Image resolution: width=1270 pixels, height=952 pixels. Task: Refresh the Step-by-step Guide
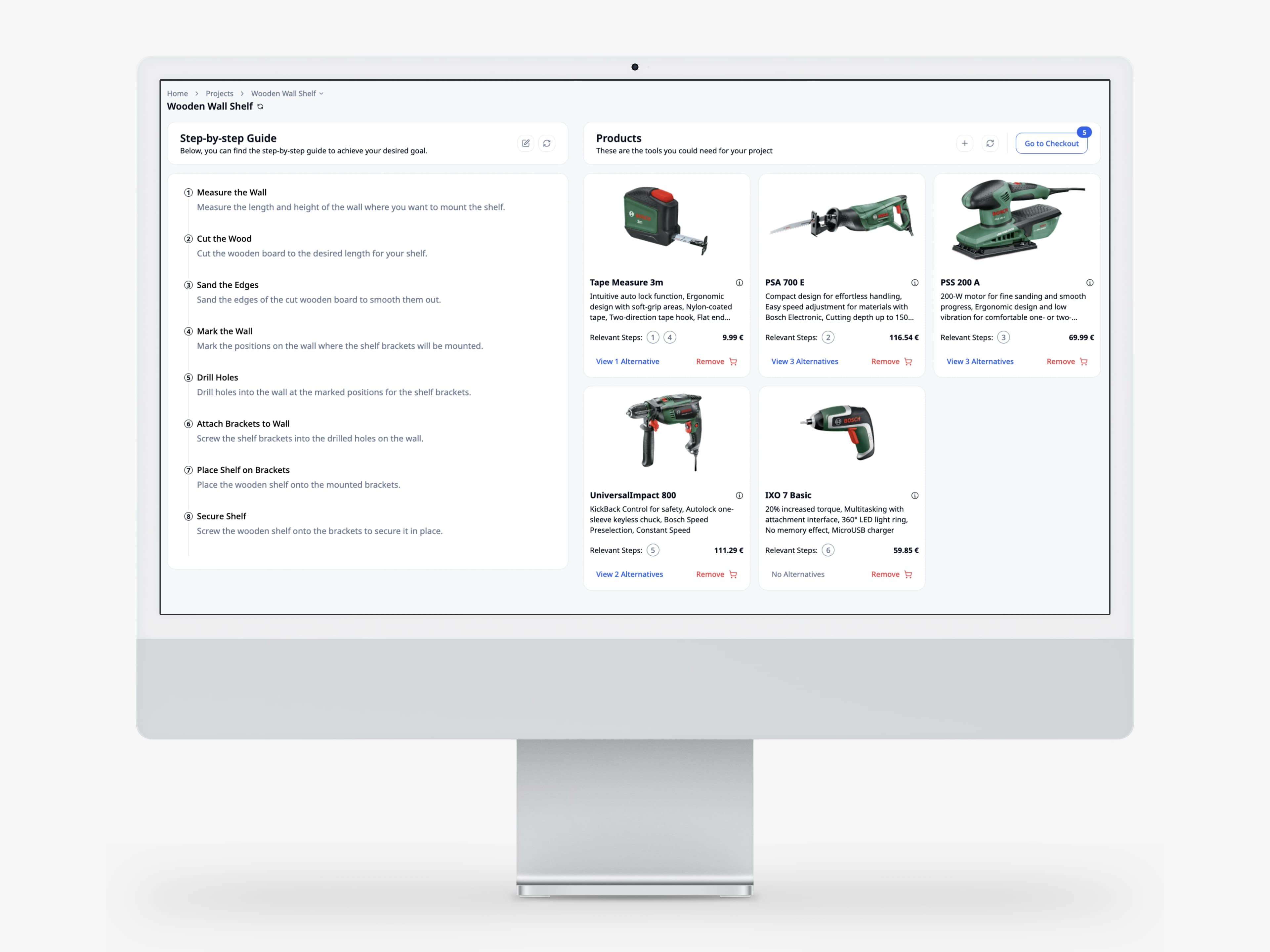[x=547, y=143]
